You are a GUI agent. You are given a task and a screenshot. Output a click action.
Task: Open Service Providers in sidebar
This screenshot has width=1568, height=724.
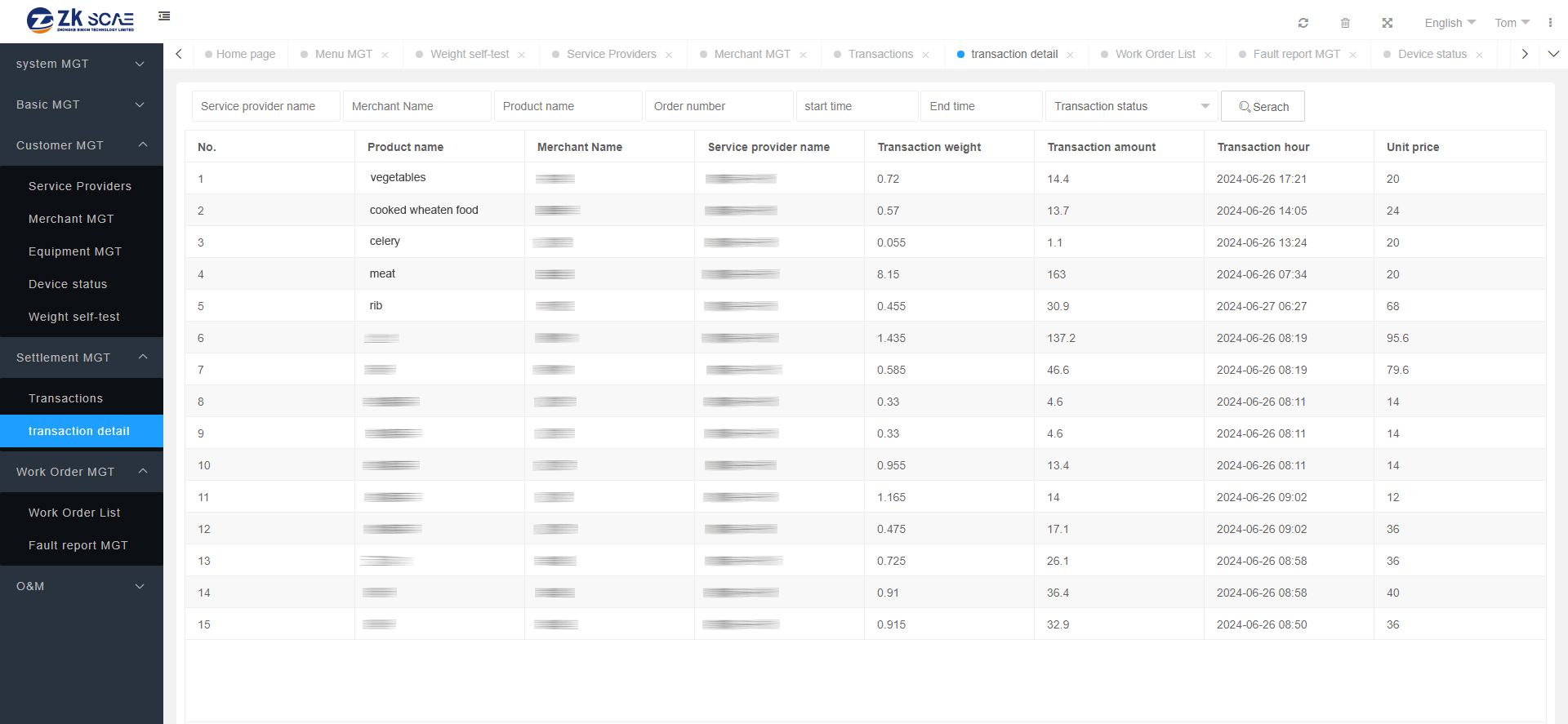80,186
